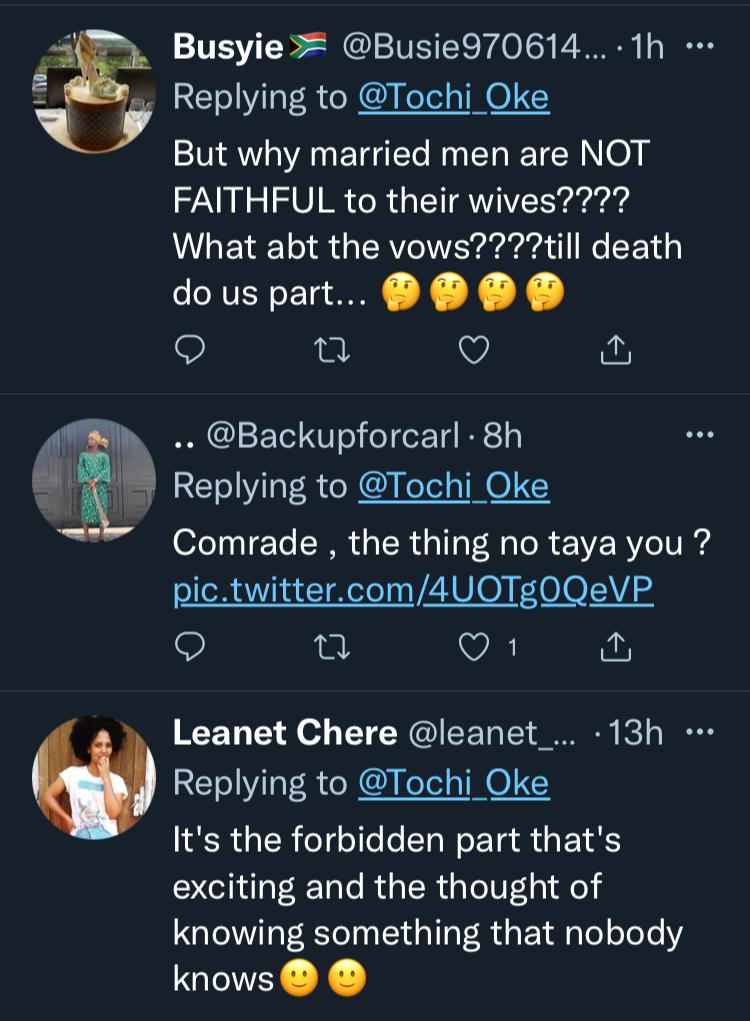Retweet Busyie's tweet

332,346
